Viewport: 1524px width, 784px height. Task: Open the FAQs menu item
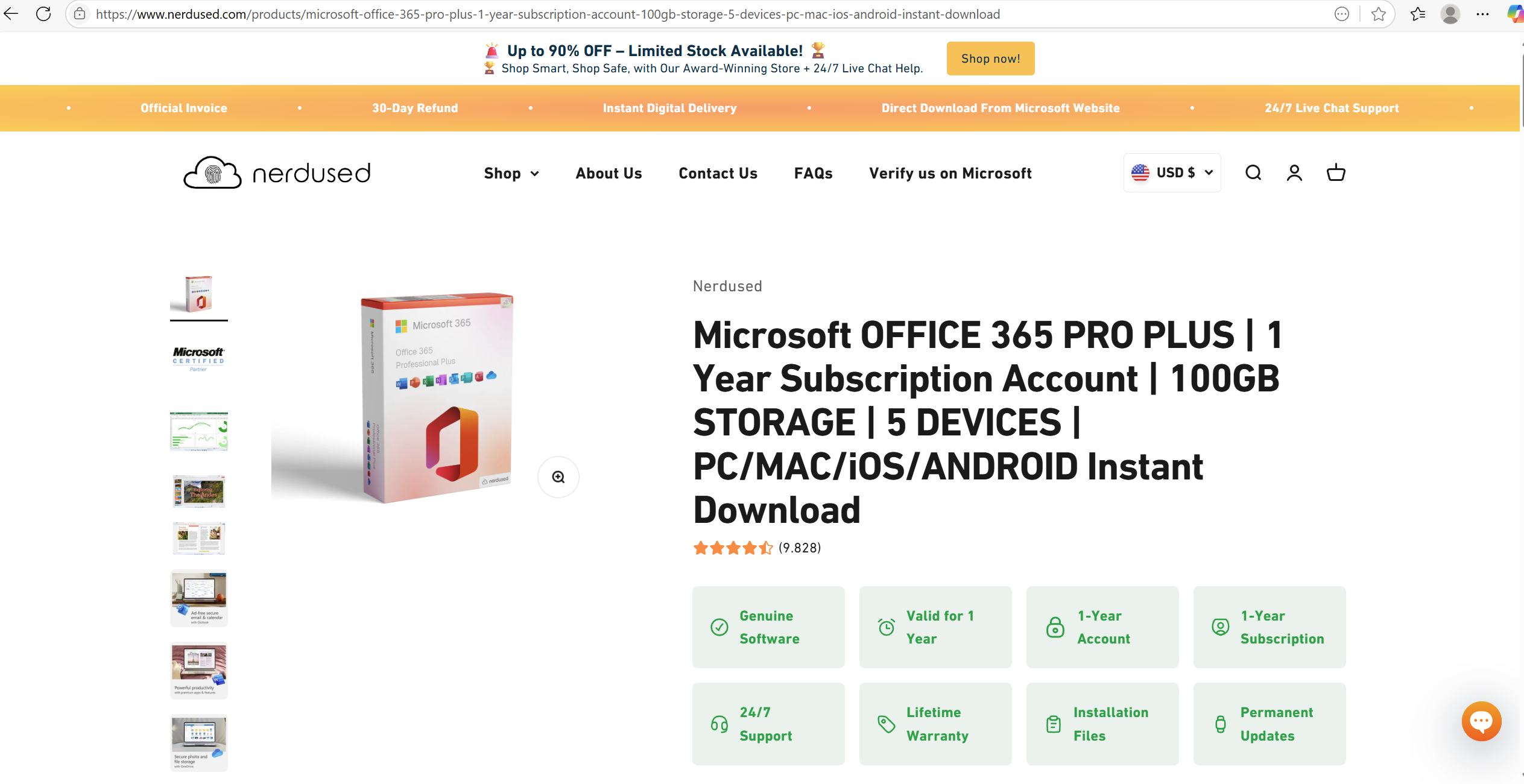pyautogui.click(x=813, y=173)
